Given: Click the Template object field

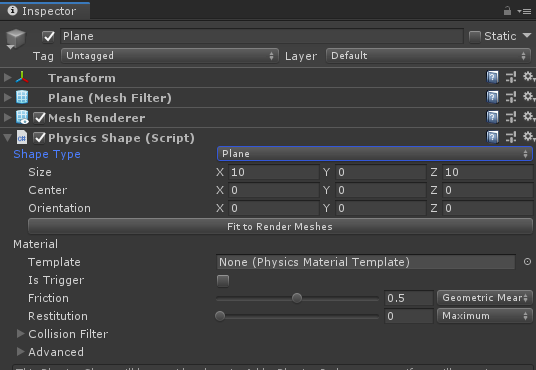Looking at the screenshot, I should pyautogui.click(x=366, y=262).
